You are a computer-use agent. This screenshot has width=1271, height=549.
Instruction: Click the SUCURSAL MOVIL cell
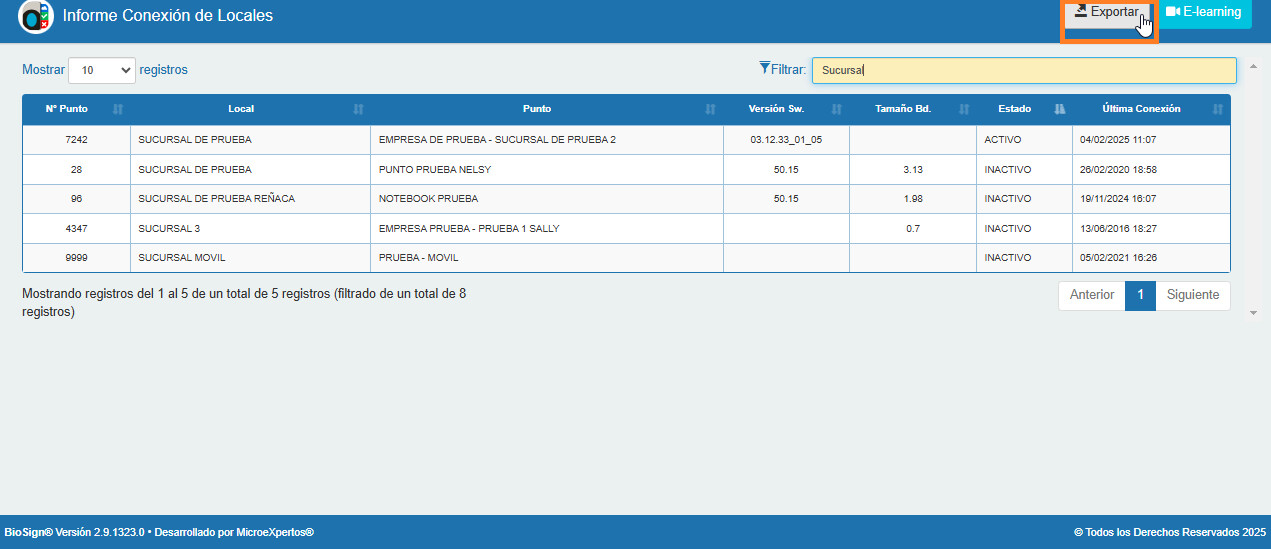click(x=251, y=257)
